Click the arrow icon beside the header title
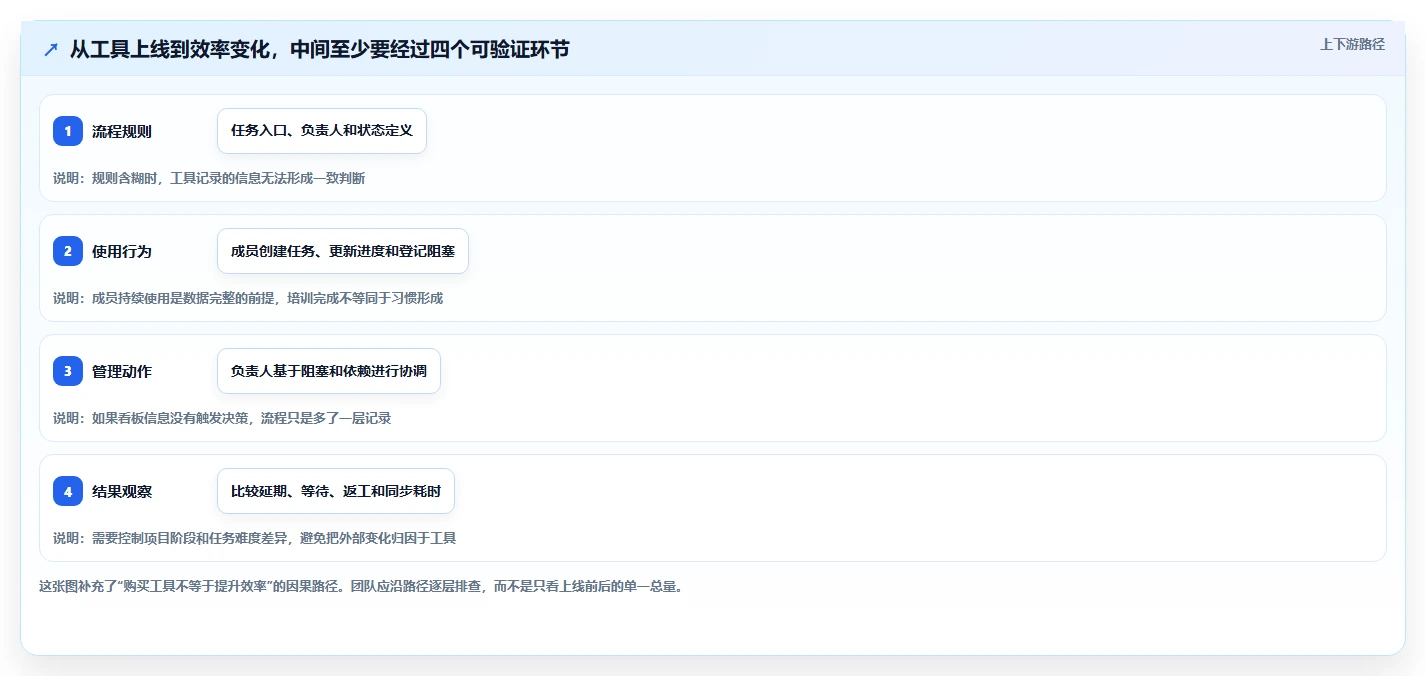Viewport: 1426px width, 676px height. point(51,49)
